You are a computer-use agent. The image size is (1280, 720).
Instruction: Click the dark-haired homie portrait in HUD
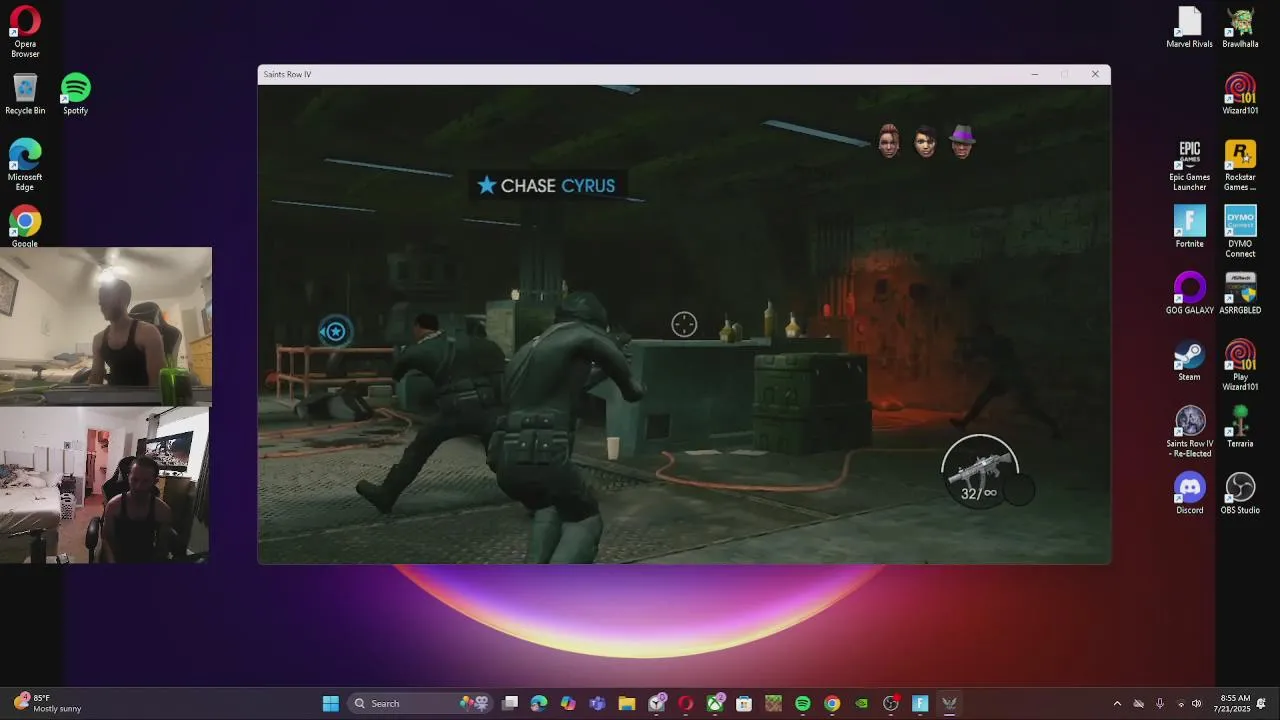(x=925, y=141)
